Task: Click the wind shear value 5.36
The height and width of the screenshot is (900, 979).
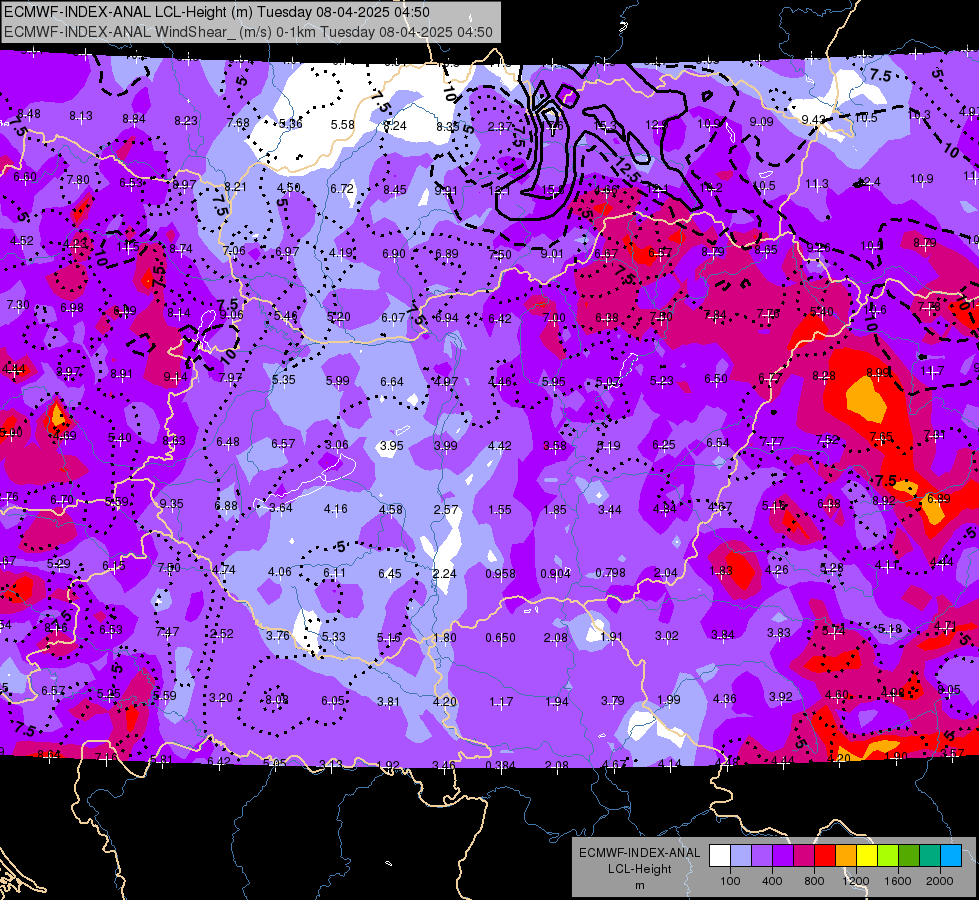Action: point(290,124)
